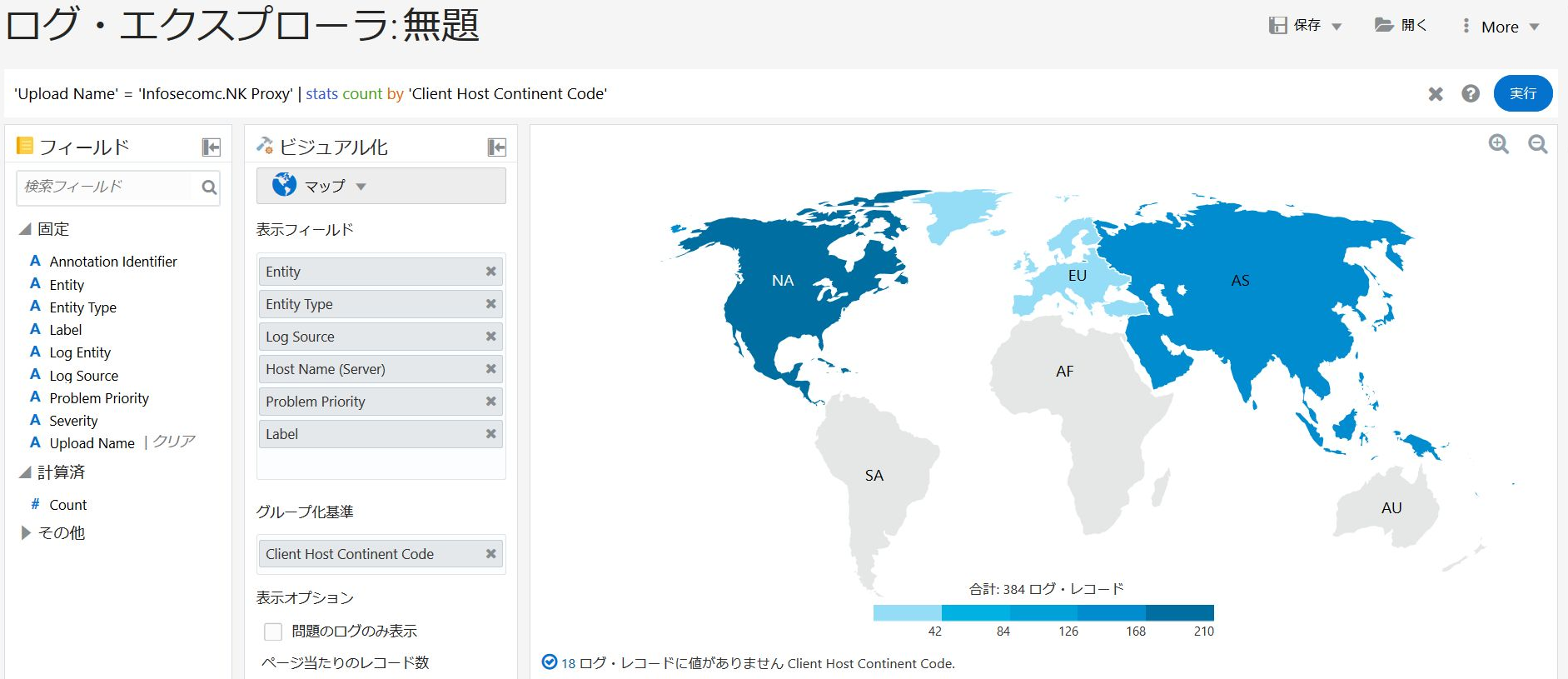Open the 保存 dropdown arrow

[1337, 27]
